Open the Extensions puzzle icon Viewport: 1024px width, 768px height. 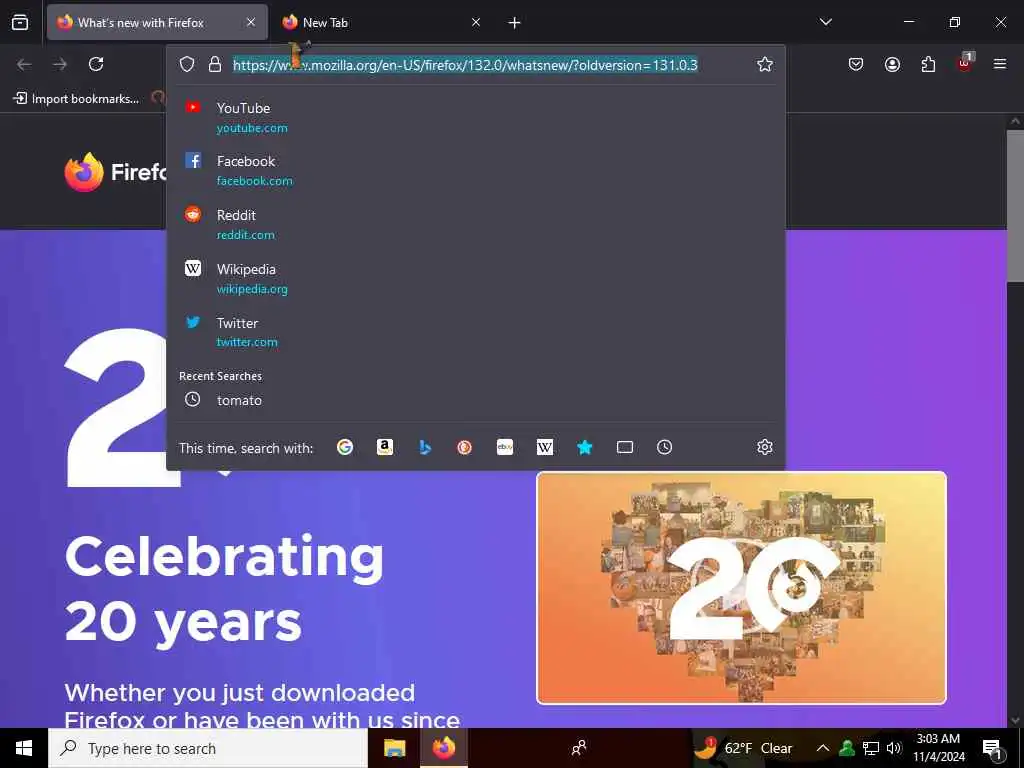928,64
